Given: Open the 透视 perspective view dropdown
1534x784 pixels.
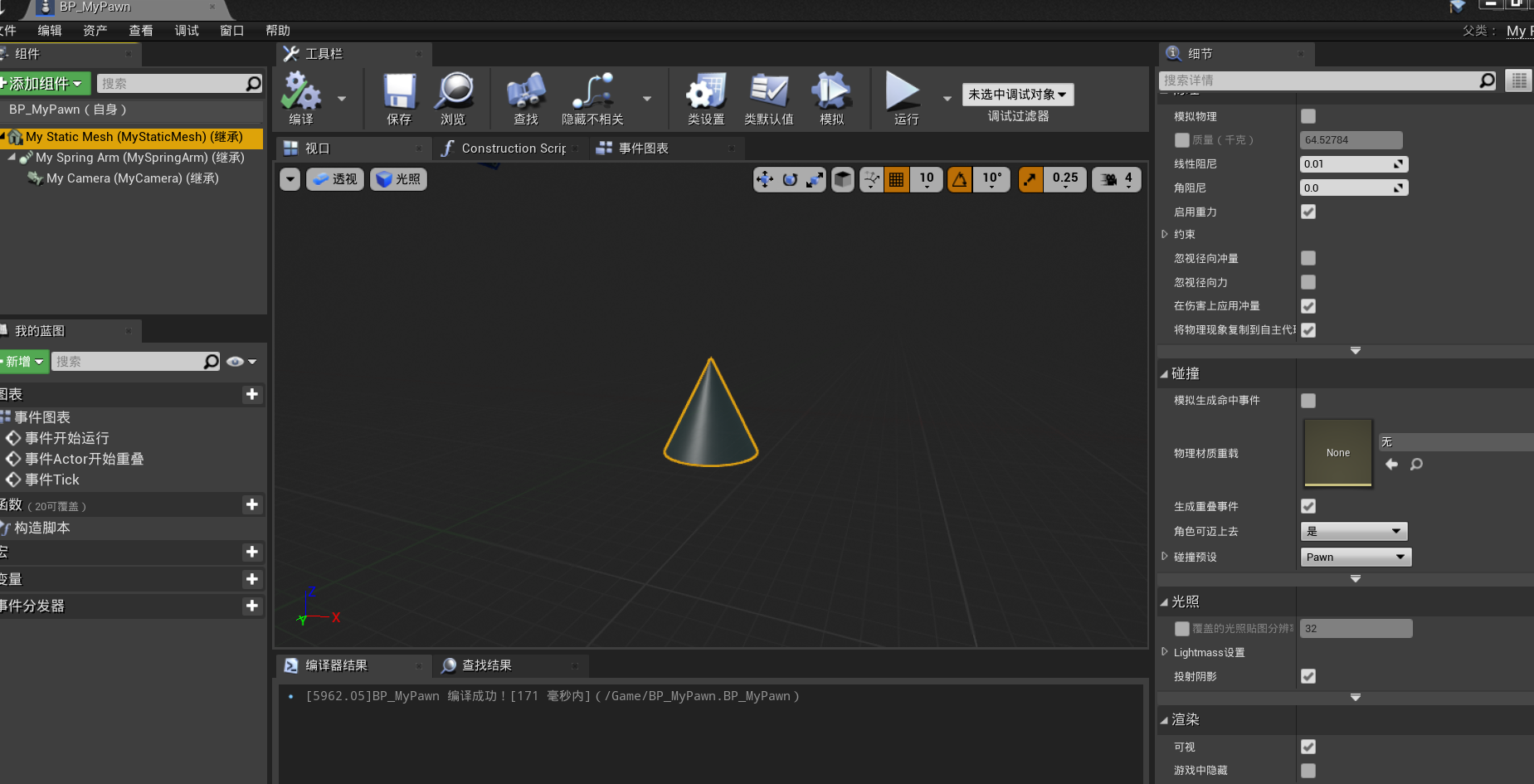Looking at the screenshot, I should [334, 179].
